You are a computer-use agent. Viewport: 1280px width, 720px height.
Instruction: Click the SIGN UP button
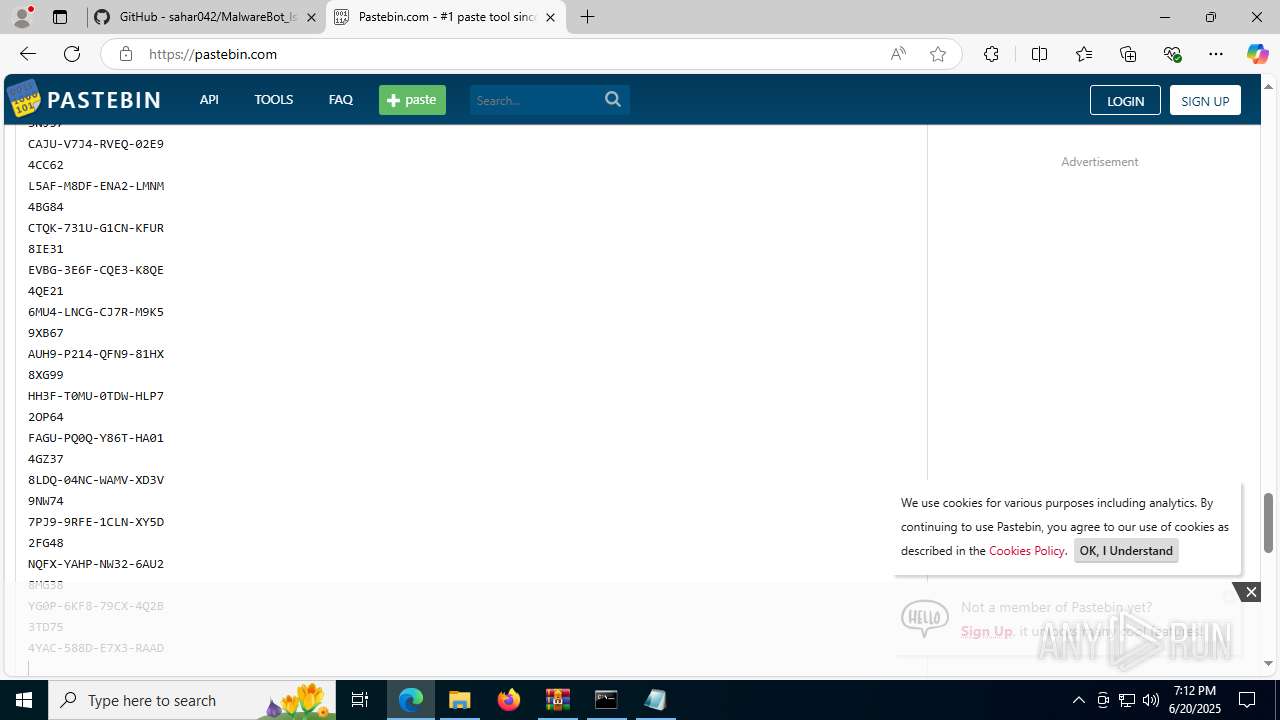coord(1205,100)
